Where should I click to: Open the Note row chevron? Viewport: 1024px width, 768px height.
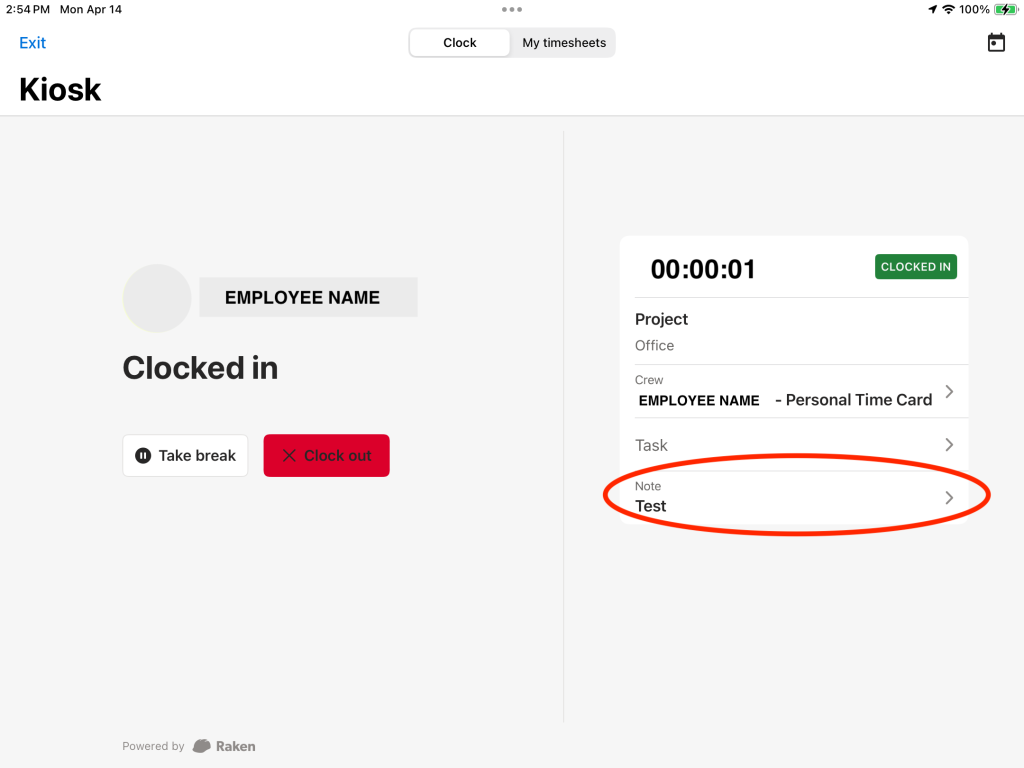coord(950,498)
